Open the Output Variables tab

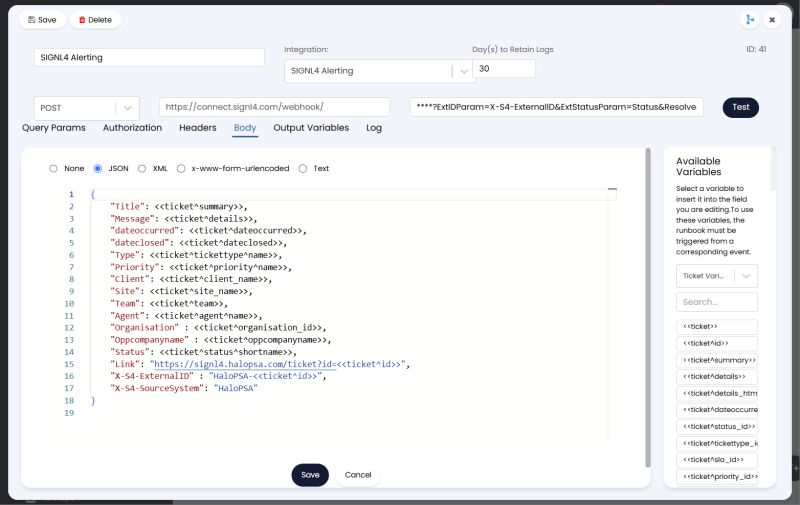point(311,128)
